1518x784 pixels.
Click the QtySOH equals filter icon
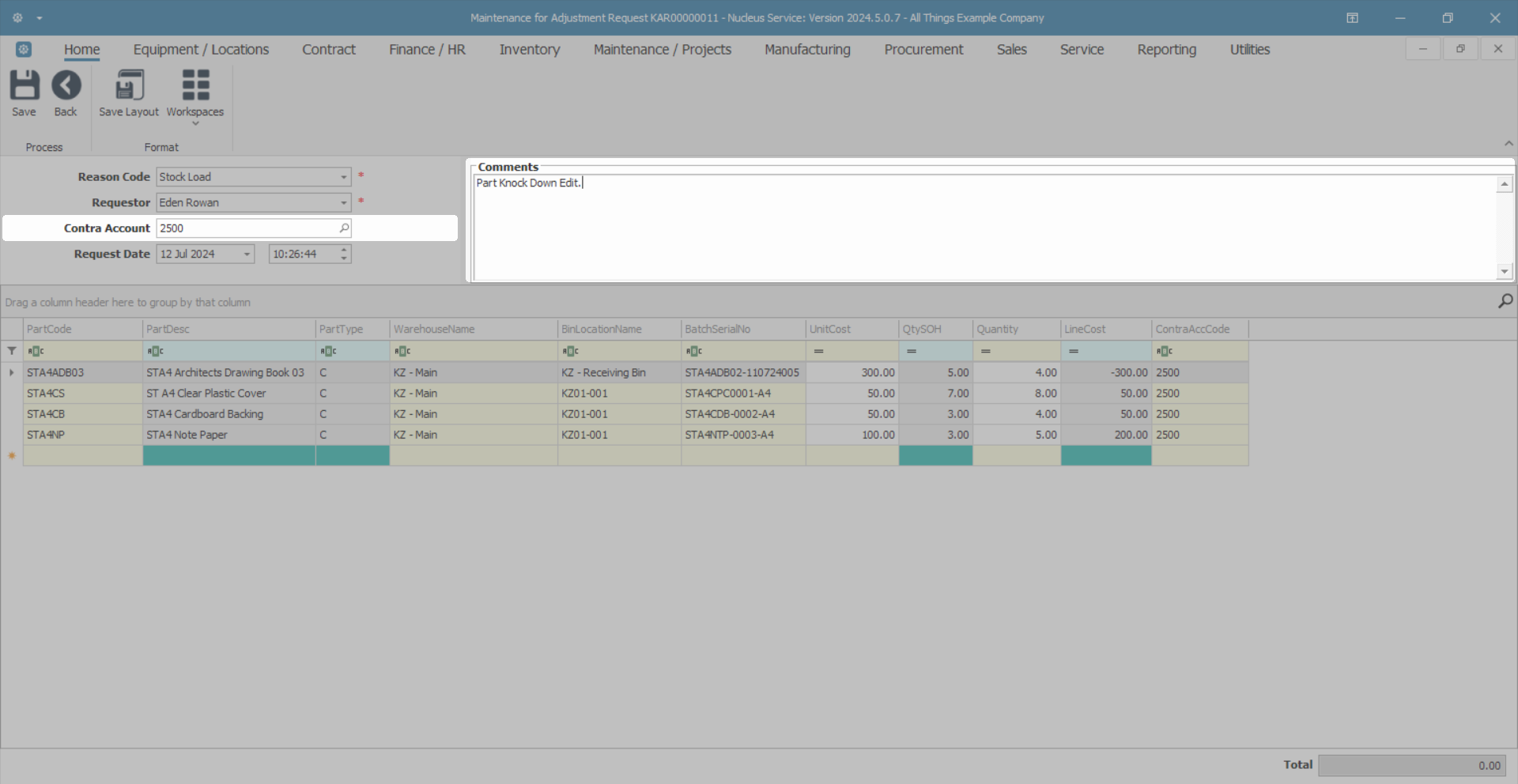[x=912, y=351]
